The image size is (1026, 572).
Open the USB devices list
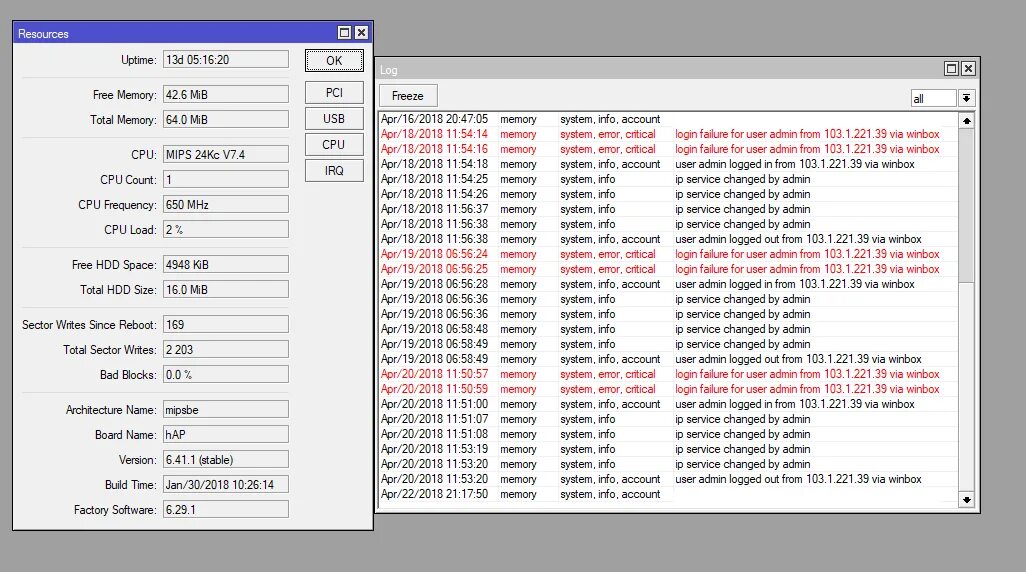tap(334, 118)
